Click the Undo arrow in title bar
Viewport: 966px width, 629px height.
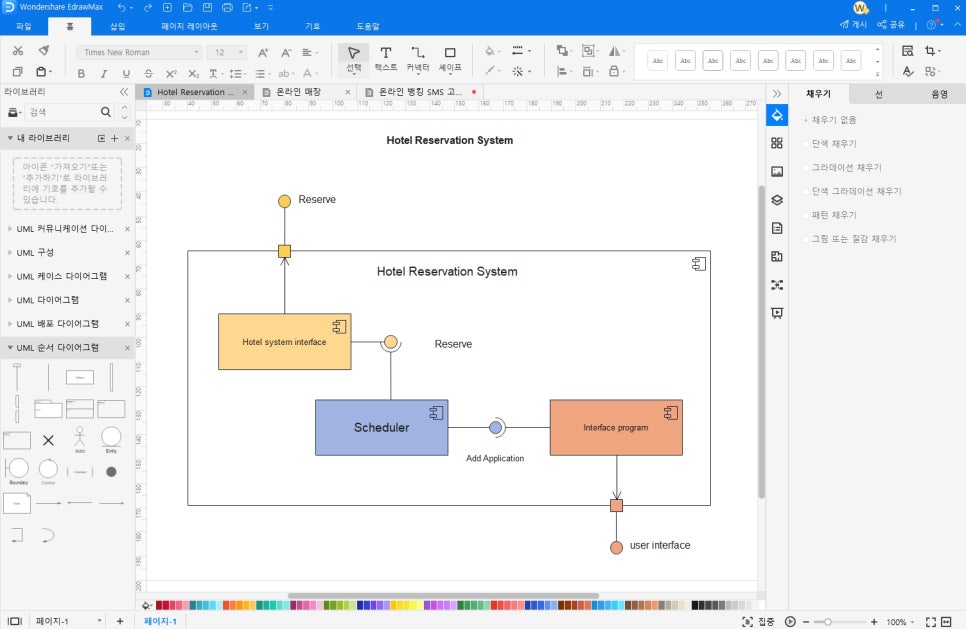point(121,7)
